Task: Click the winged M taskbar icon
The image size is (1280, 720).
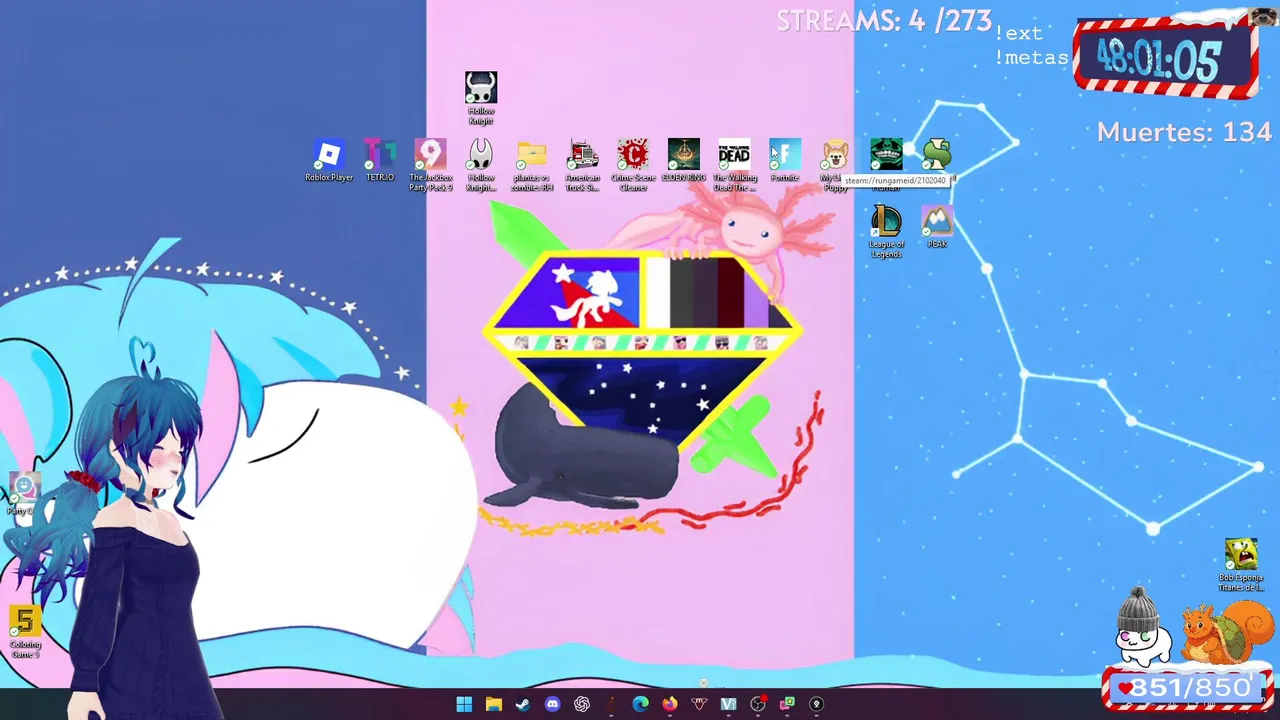Action: [x=699, y=704]
